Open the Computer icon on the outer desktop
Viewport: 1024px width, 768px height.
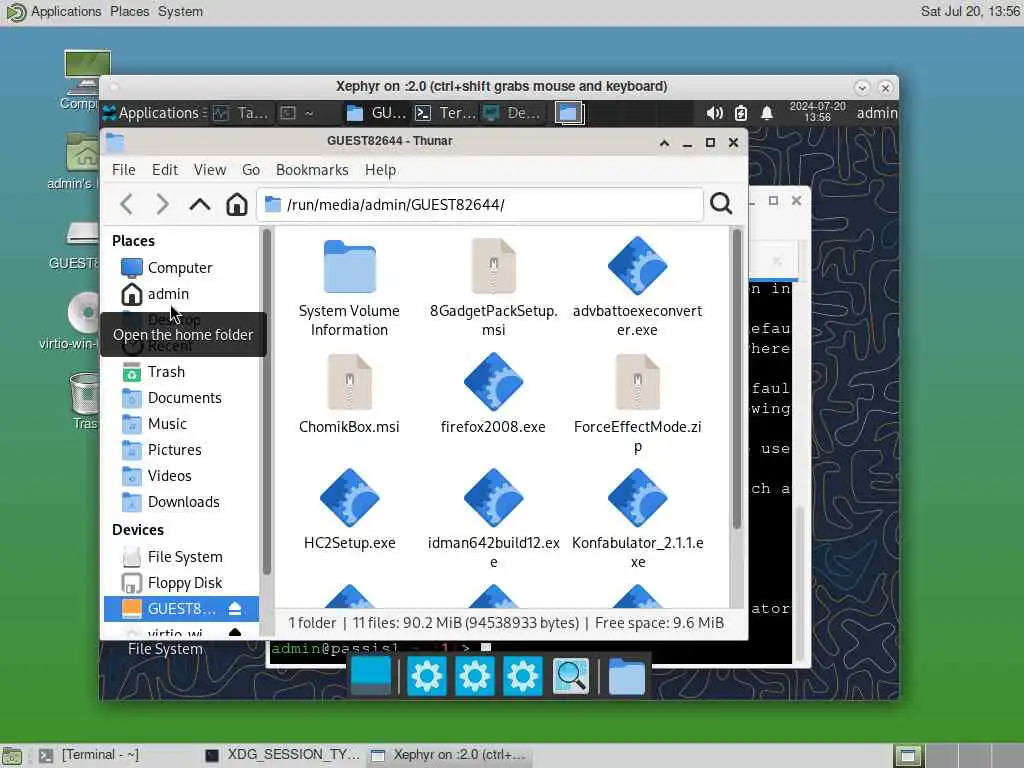[87, 71]
